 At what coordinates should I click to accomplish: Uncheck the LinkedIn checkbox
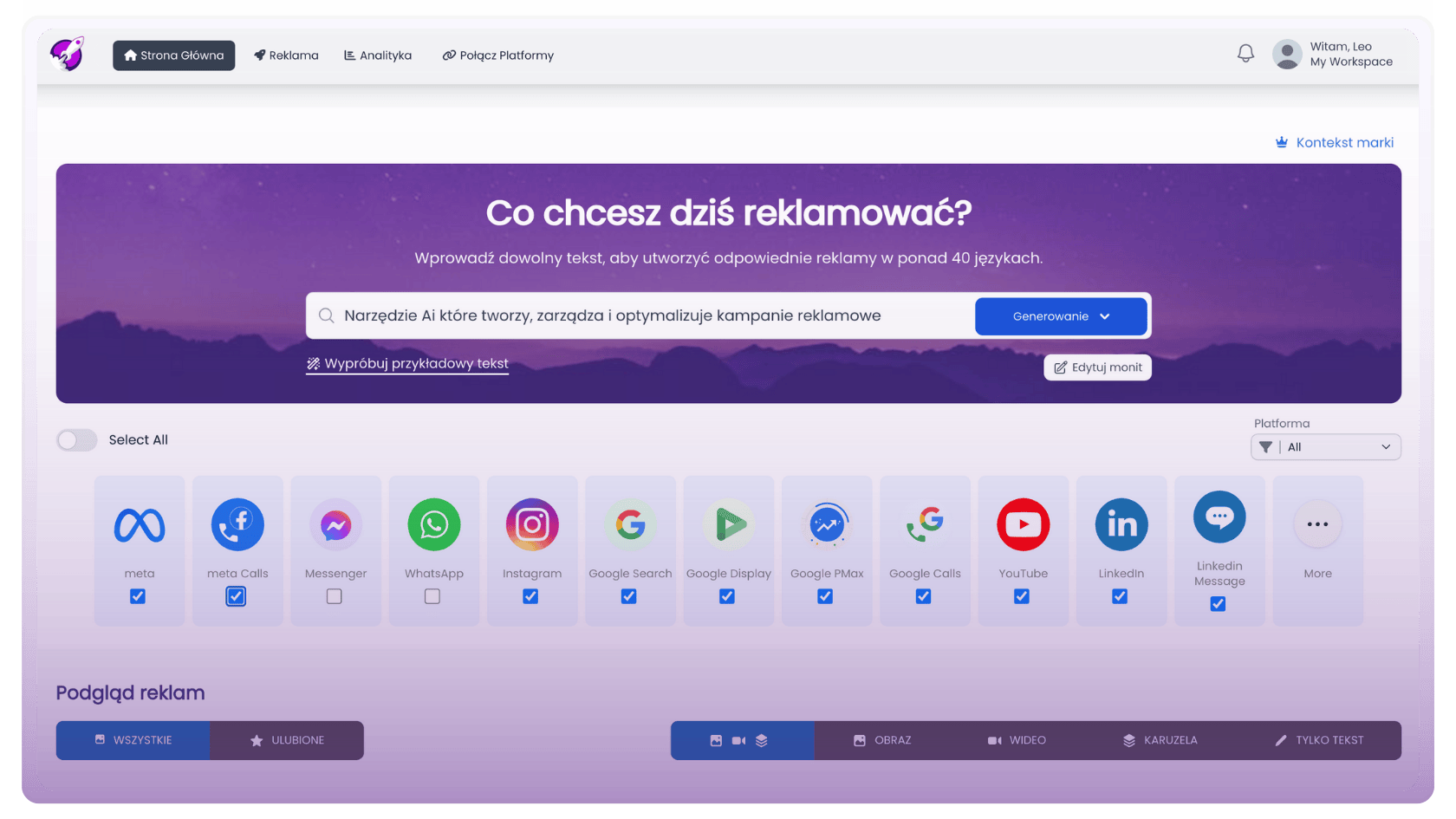[1120, 596]
